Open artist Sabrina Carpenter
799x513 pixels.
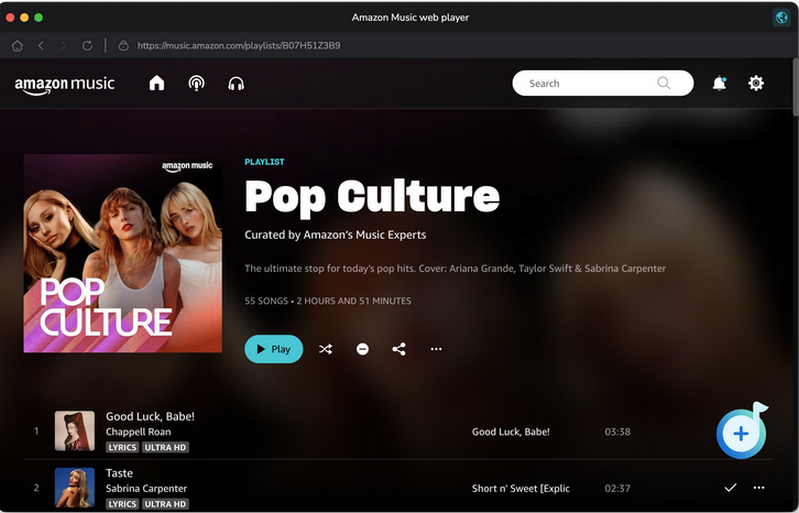(x=146, y=489)
